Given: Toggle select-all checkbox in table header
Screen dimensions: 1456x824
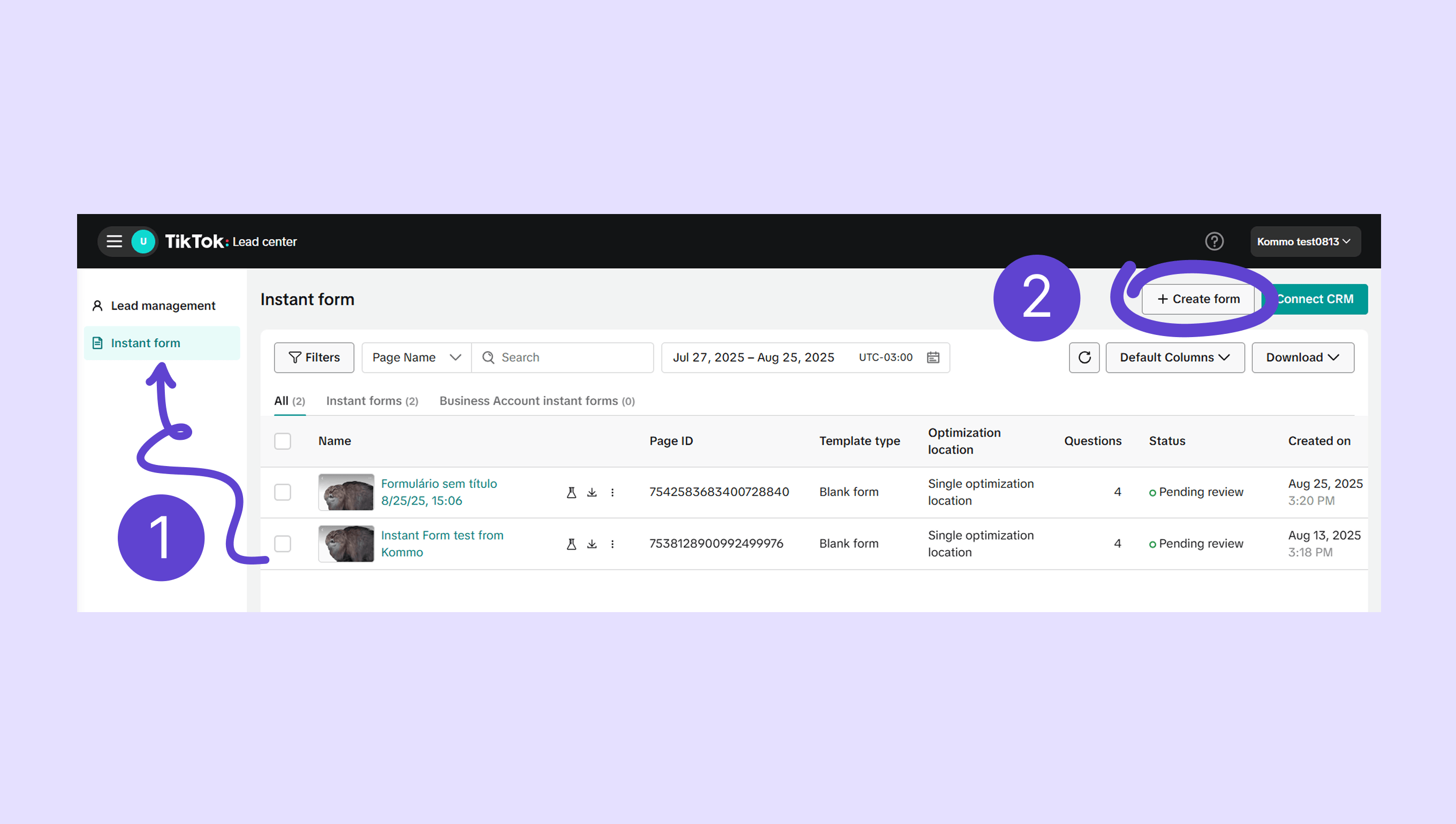Looking at the screenshot, I should pyautogui.click(x=283, y=441).
